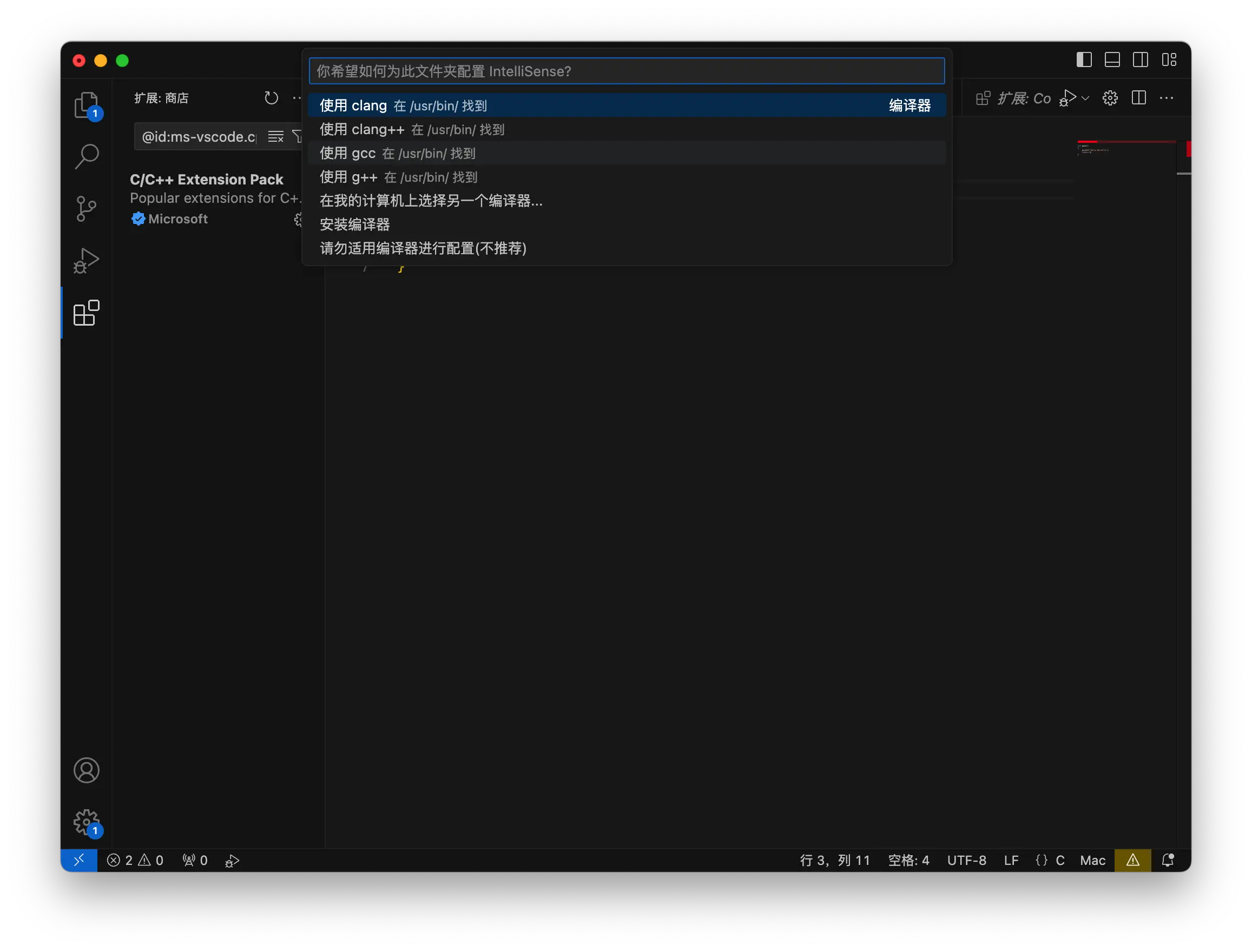Open the Run and Debug view
The width and height of the screenshot is (1252, 952).
point(86,261)
